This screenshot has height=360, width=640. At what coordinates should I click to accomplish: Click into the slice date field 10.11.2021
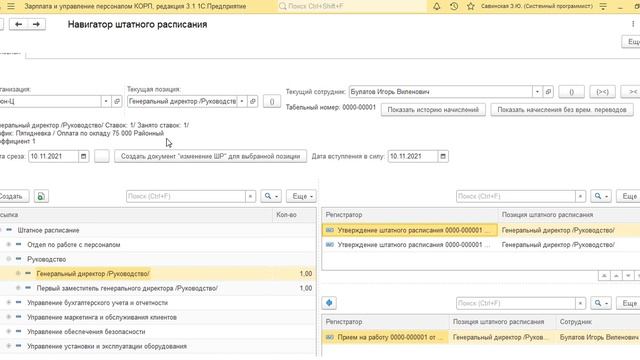[x=53, y=156]
